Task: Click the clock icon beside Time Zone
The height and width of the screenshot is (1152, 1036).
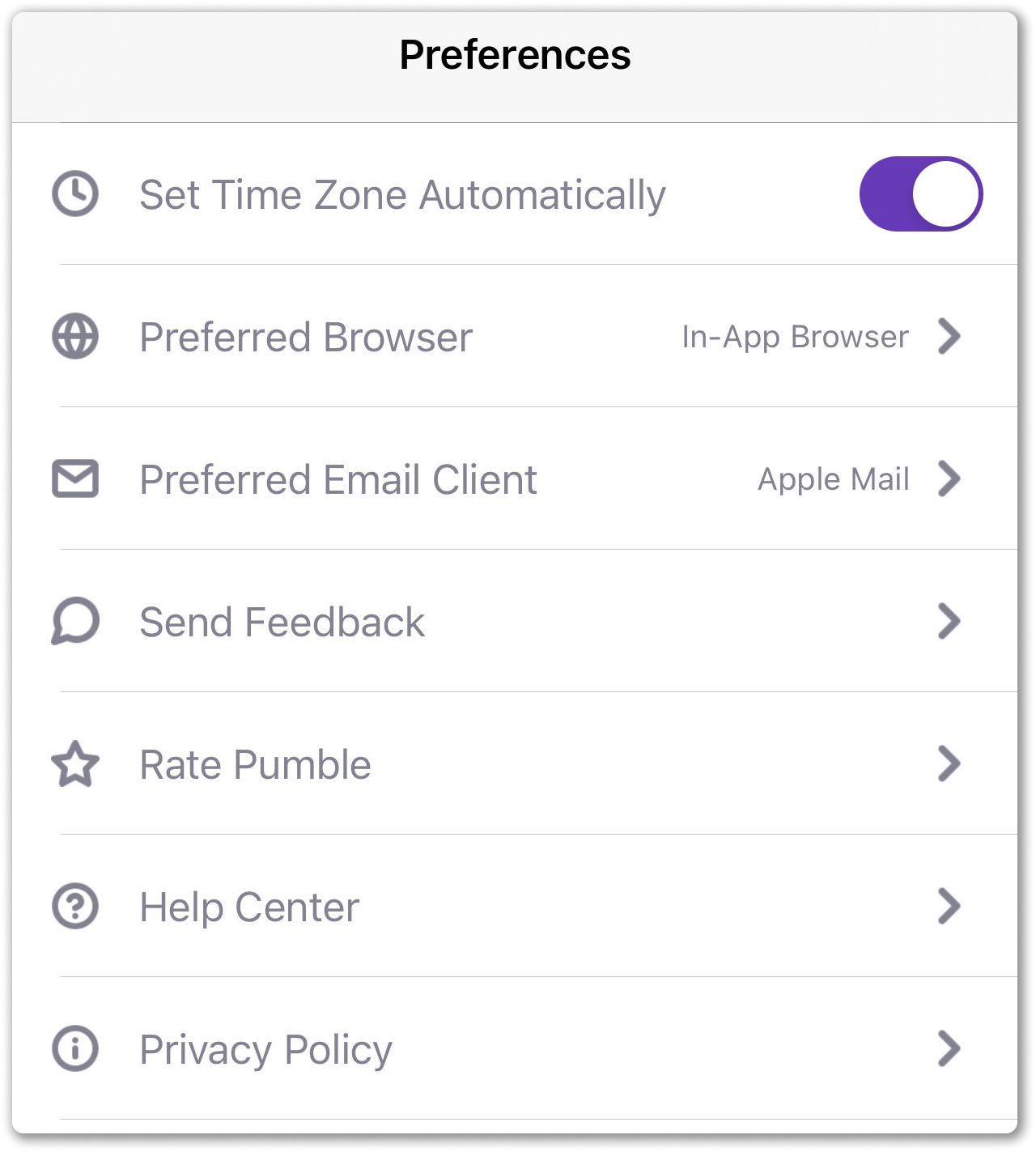Action: pos(75,194)
